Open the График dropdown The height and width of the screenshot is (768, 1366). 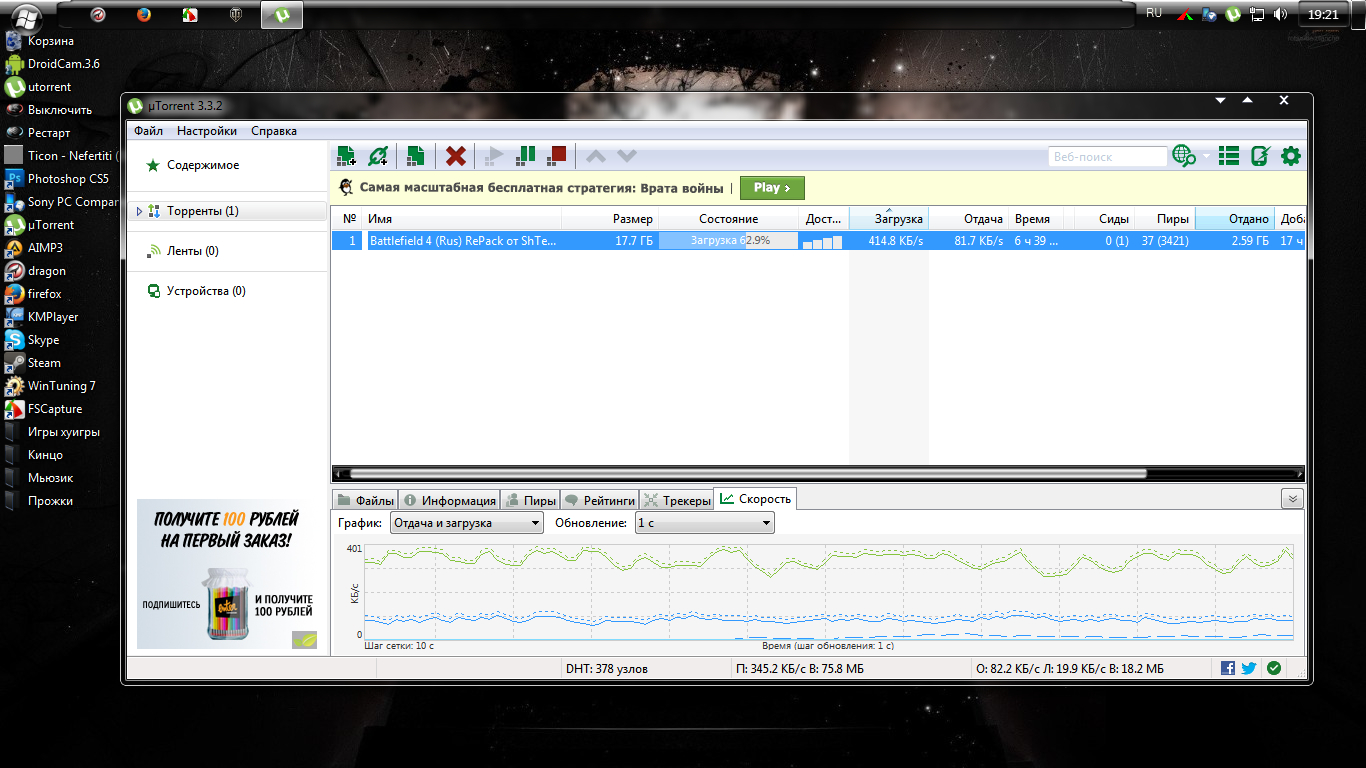466,523
